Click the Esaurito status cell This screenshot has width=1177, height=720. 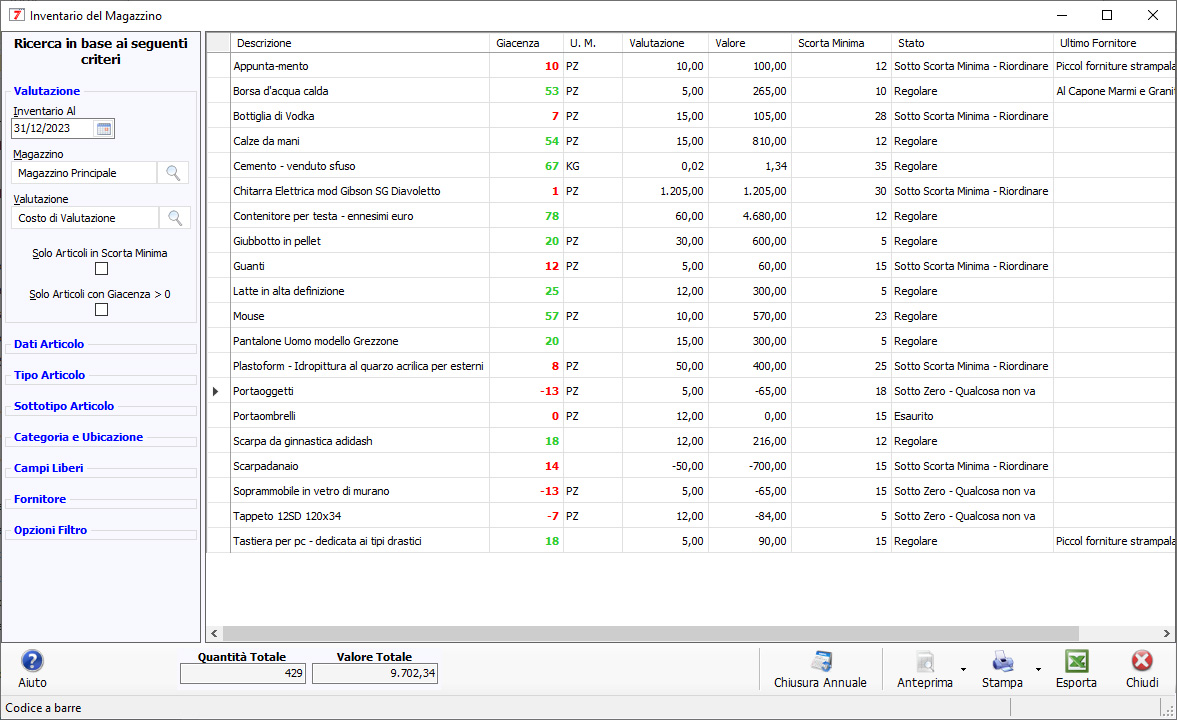(x=972, y=416)
